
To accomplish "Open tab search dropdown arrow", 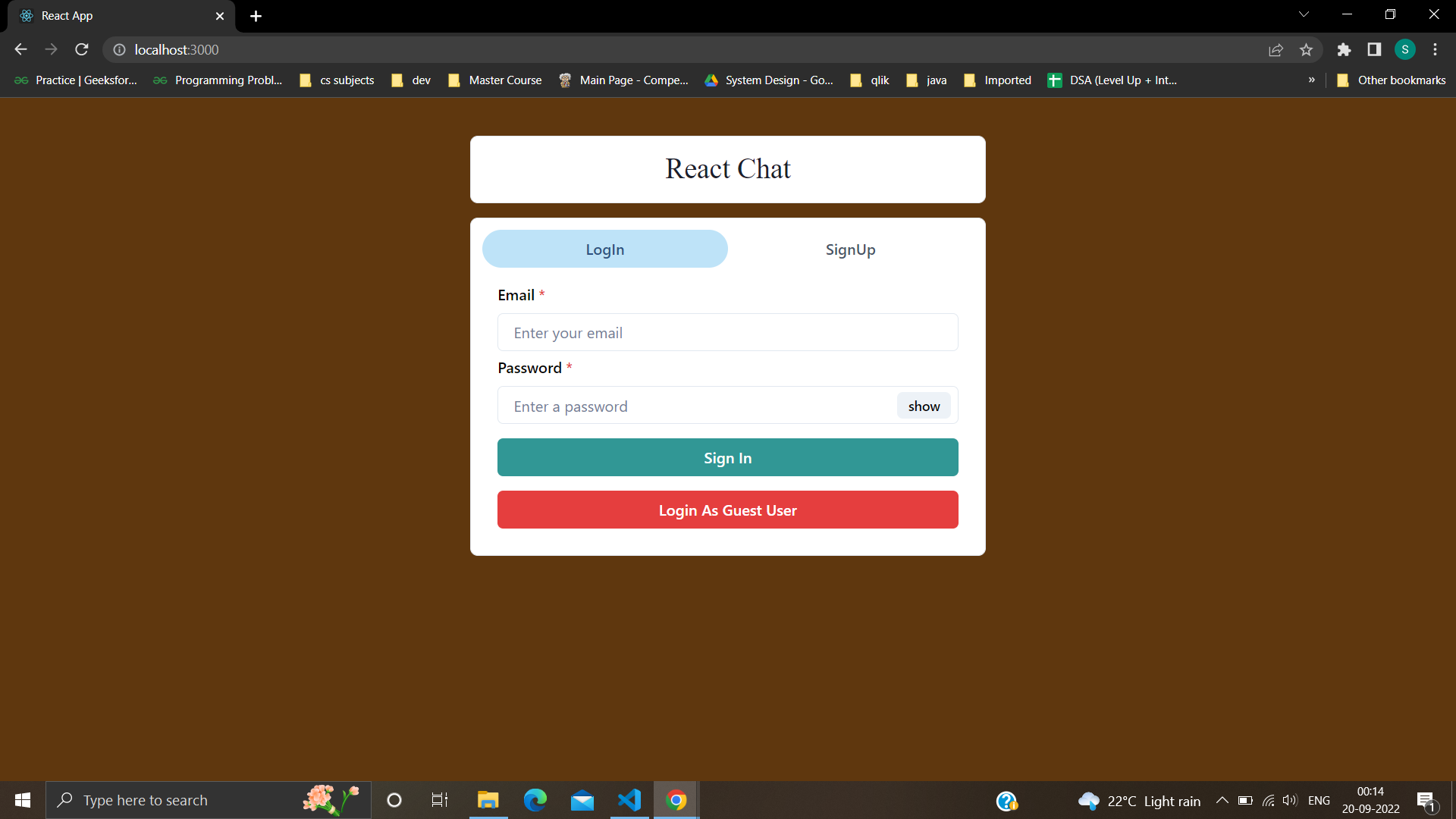I will [1304, 14].
